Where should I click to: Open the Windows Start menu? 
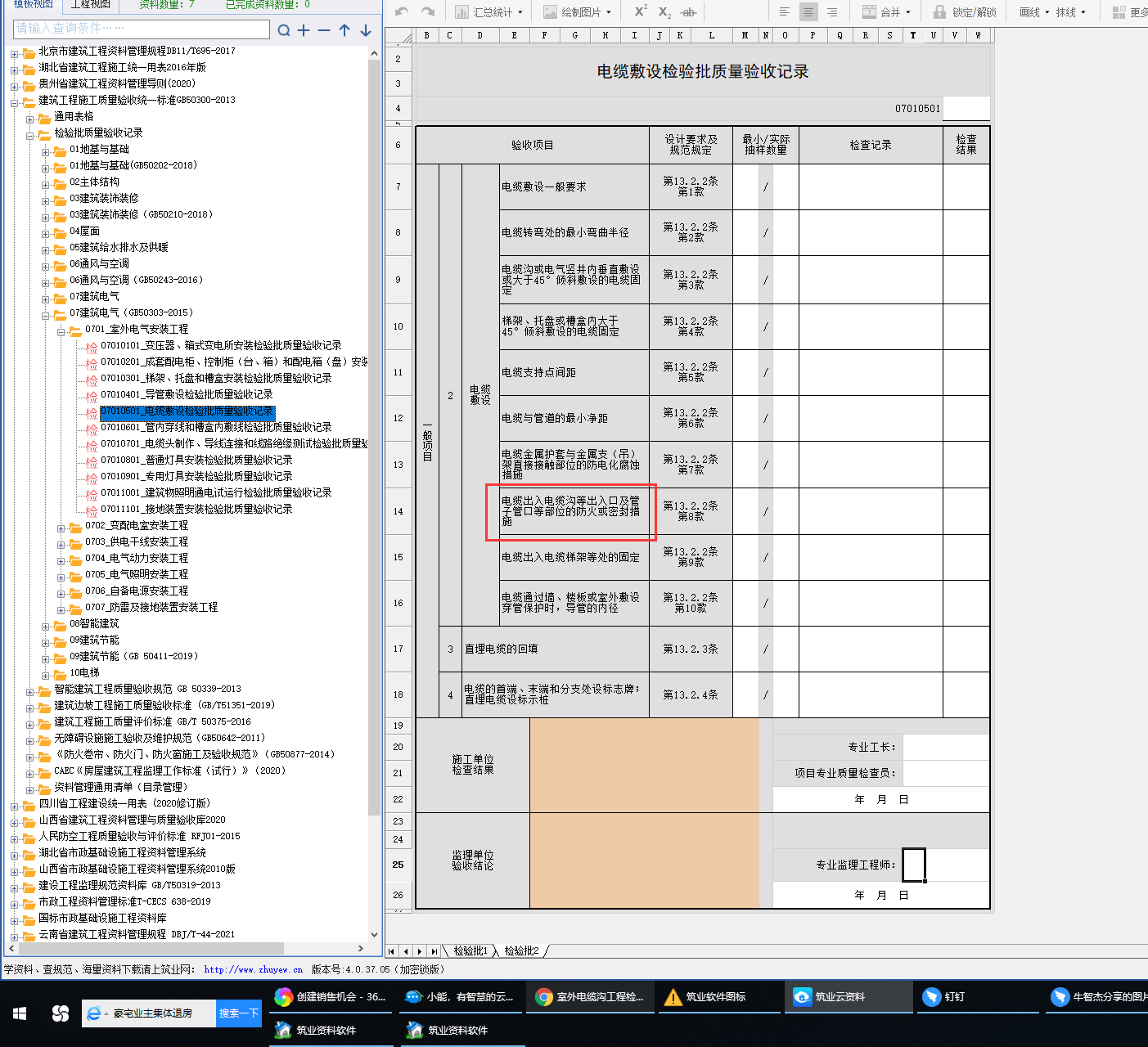(x=20, y=1013)
